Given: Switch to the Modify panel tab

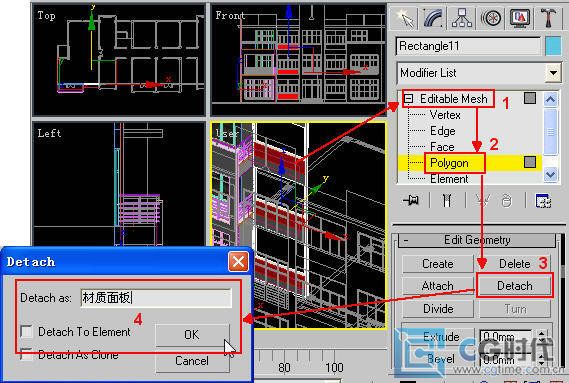Looking at the screenshot, I should (433, 17).
